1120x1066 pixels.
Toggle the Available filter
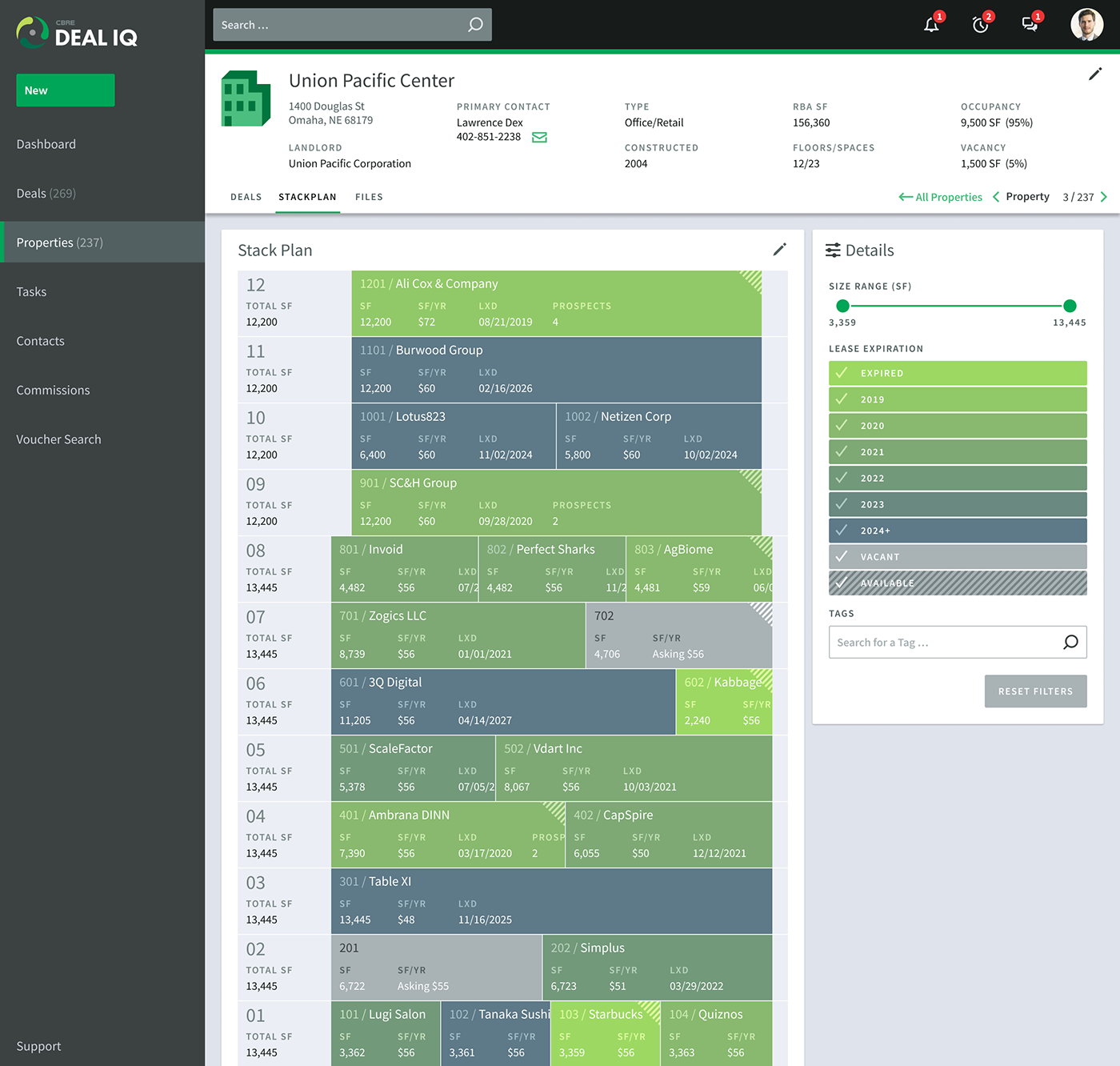pos(958,583)
